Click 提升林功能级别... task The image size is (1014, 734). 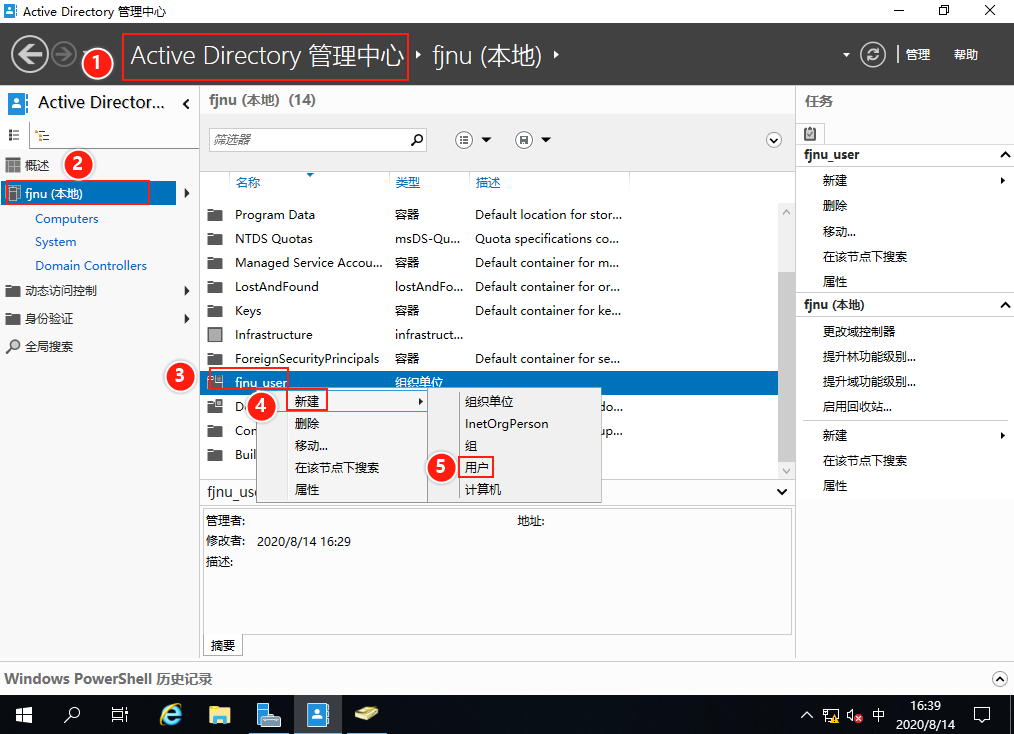868,357
